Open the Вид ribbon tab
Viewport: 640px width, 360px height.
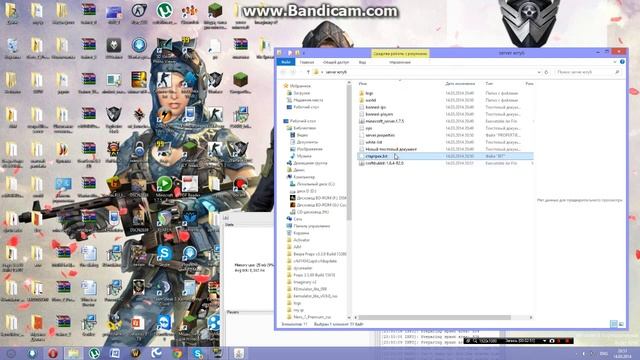pyautogui.click(x=362, y=62)
